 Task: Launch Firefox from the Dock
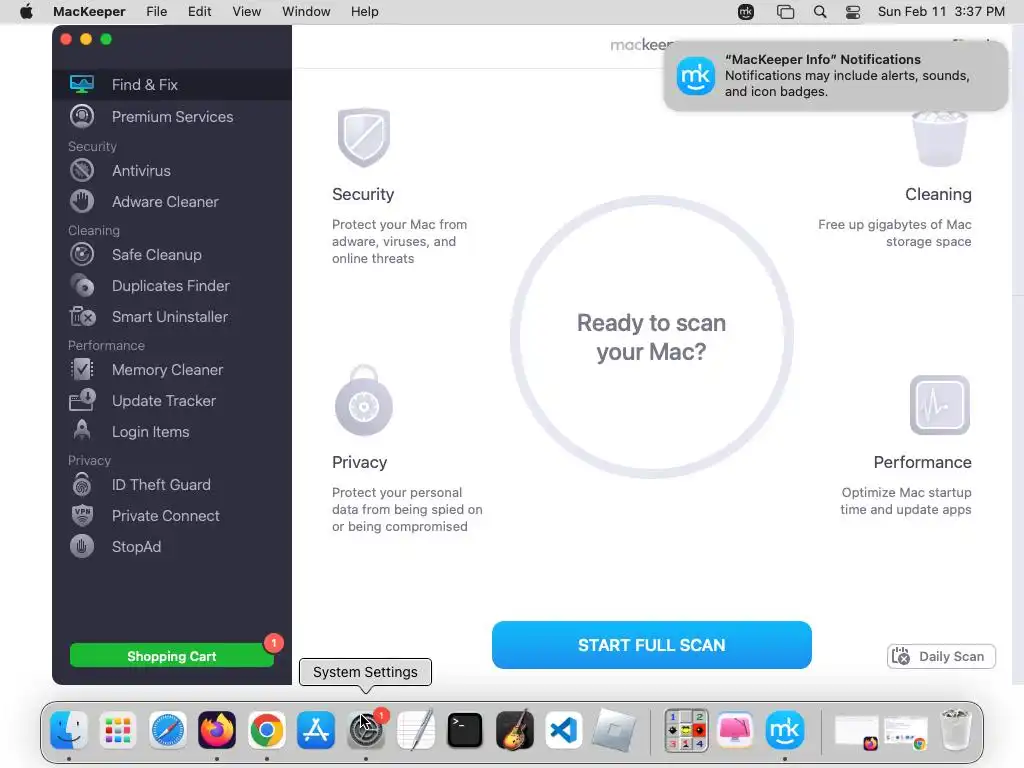[217, 729]
